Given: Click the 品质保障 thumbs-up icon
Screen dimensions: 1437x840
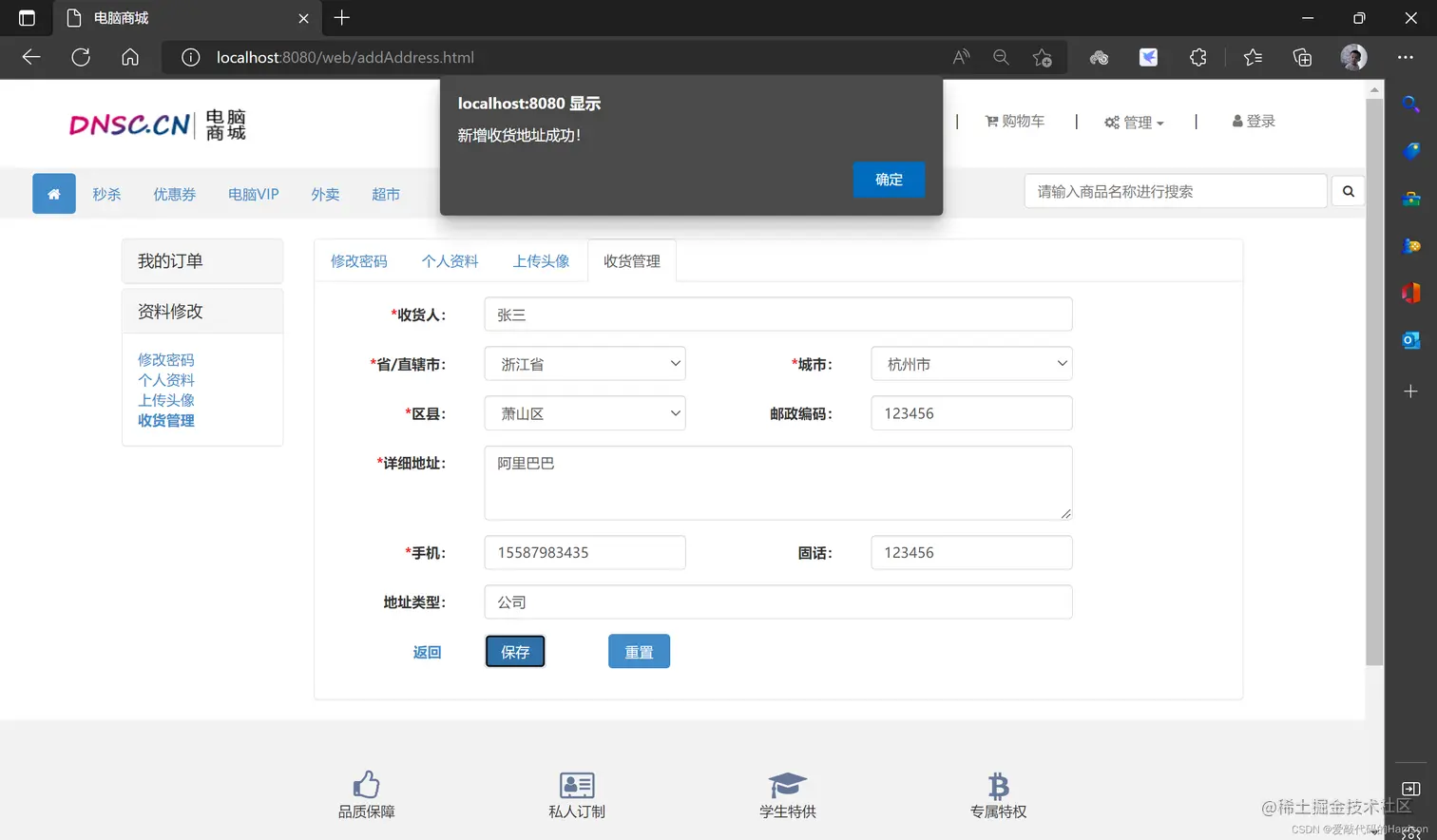Looking at the screenshot, I should tap(367, 782).
